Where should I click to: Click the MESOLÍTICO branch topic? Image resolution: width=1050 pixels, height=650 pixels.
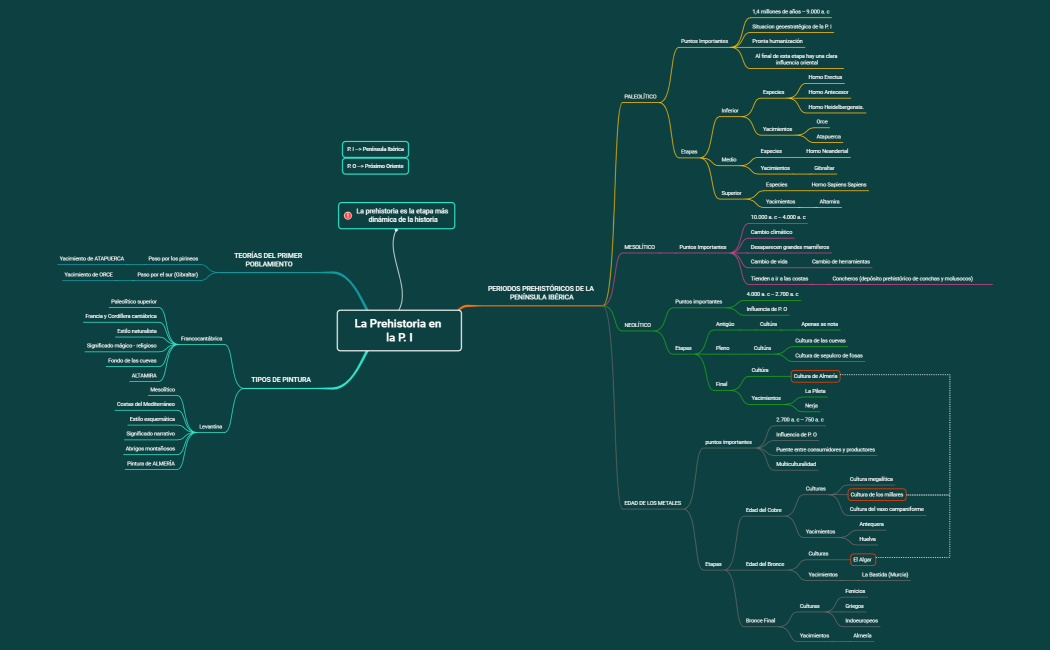pos(639,246)
